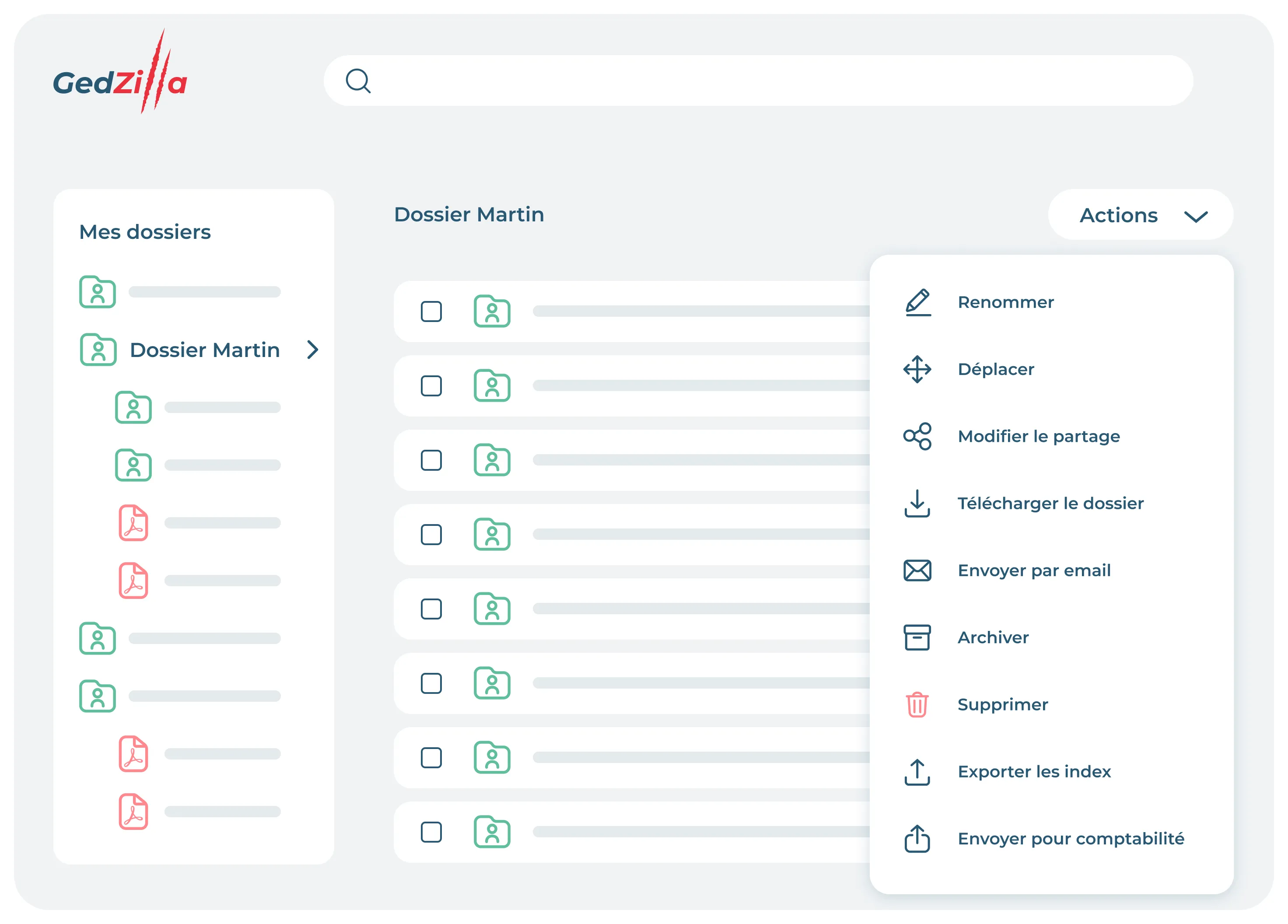The image size is (1288, 924).
Task: Focus the search input field
Action: tap(758, 80)
